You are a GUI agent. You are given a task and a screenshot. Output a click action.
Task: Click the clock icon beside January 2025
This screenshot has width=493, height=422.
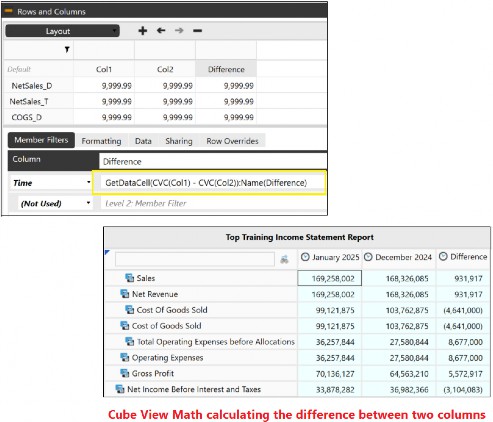coord(305,257)
